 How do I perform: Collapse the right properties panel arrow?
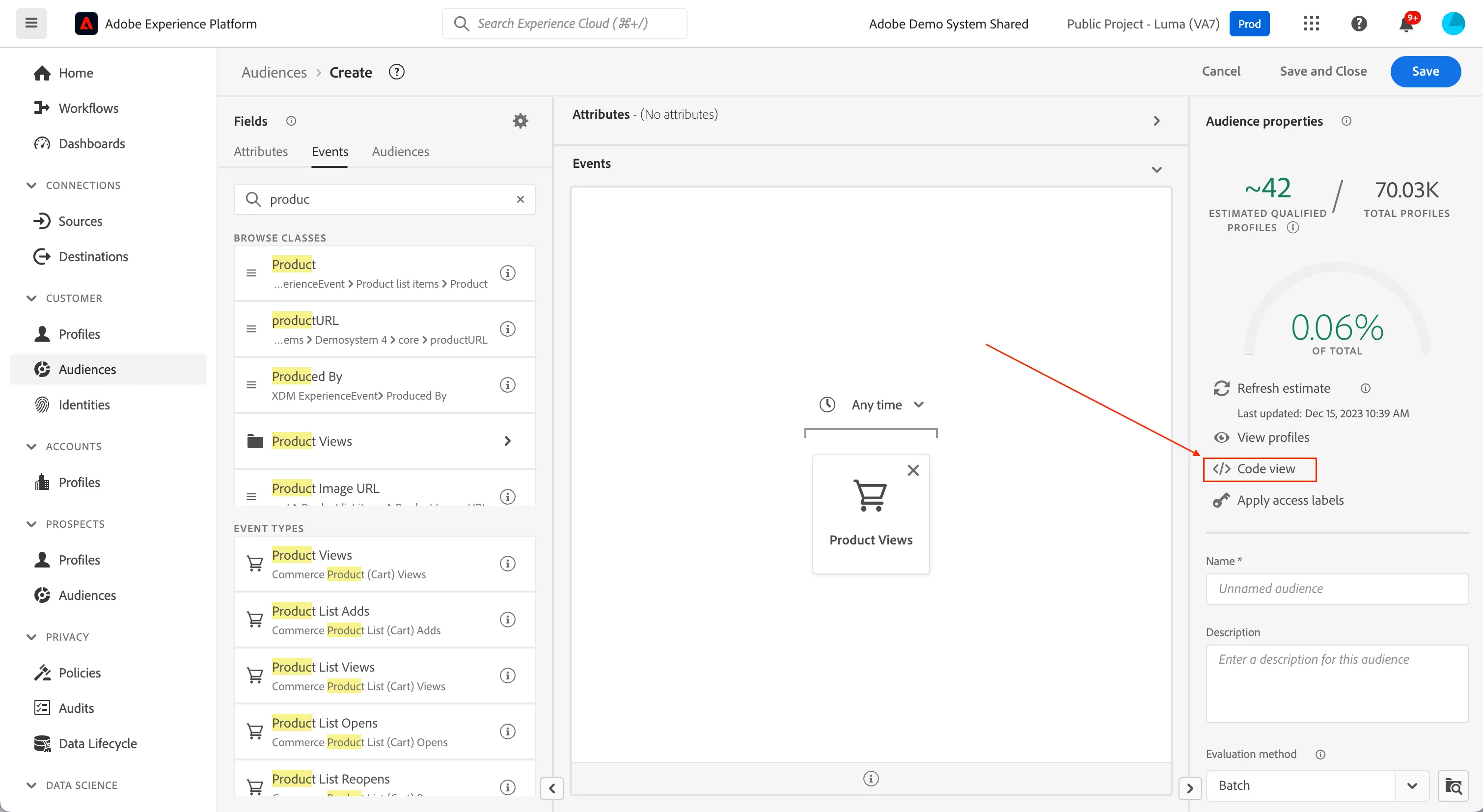(1189, 788)
